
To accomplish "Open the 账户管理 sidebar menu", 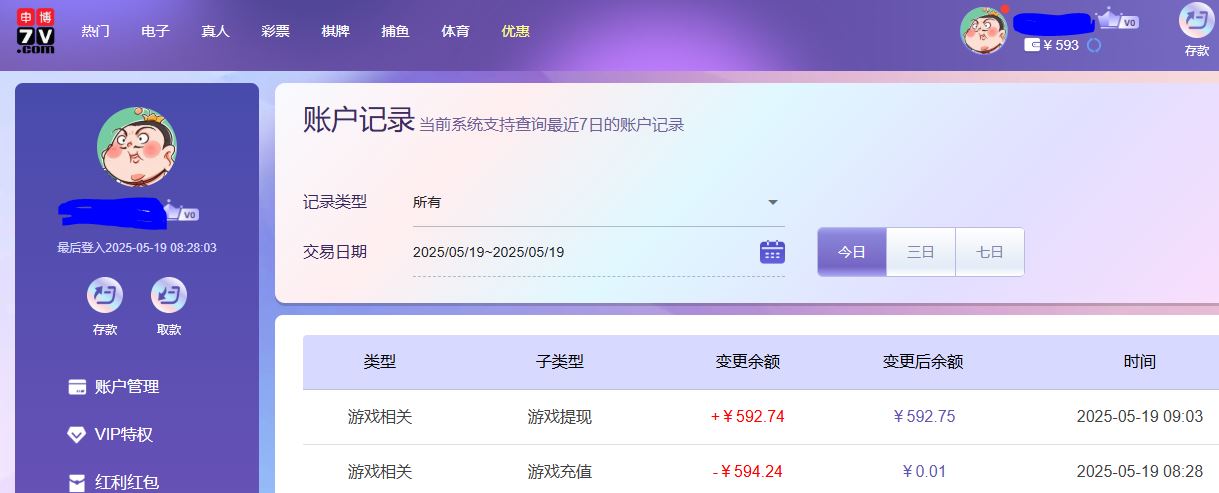I will coord(126,387).
